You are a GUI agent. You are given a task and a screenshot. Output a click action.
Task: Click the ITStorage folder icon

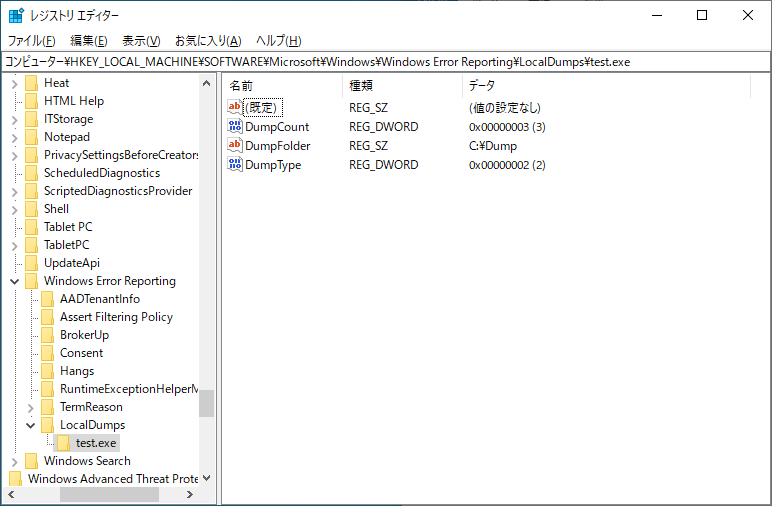pyautogui.click(x=32, y=119)
